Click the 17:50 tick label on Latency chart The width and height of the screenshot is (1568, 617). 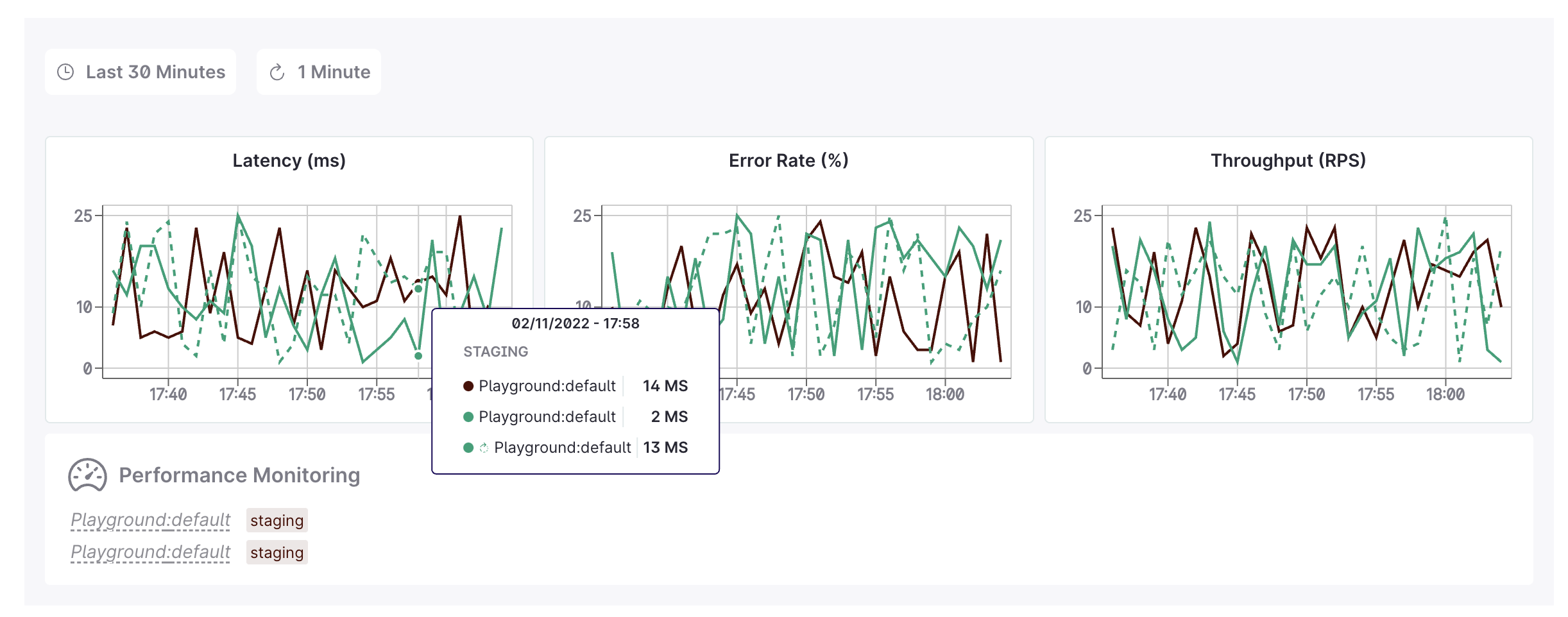[x=307, y=394]
